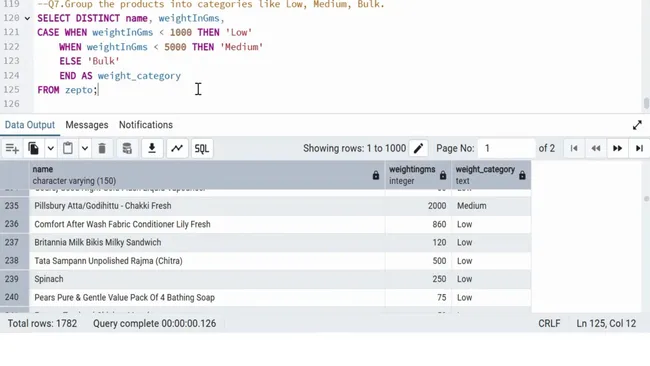Click 'END AS weight_category' on line 124
650x366 pixels.
[120, 76]
